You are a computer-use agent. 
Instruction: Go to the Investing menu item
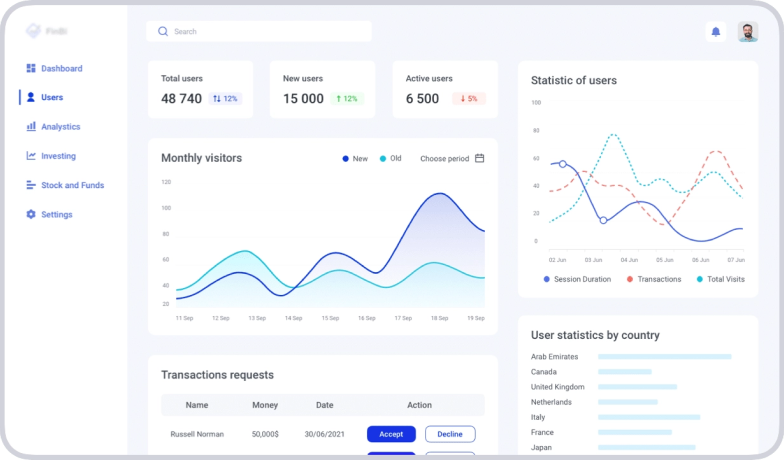[x=58, y=156]
